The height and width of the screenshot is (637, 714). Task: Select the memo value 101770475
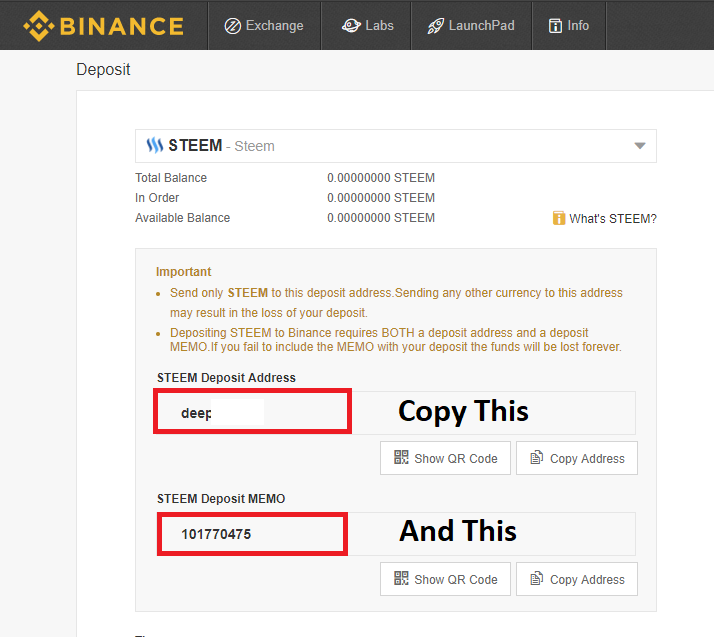(x=216, y=534)
